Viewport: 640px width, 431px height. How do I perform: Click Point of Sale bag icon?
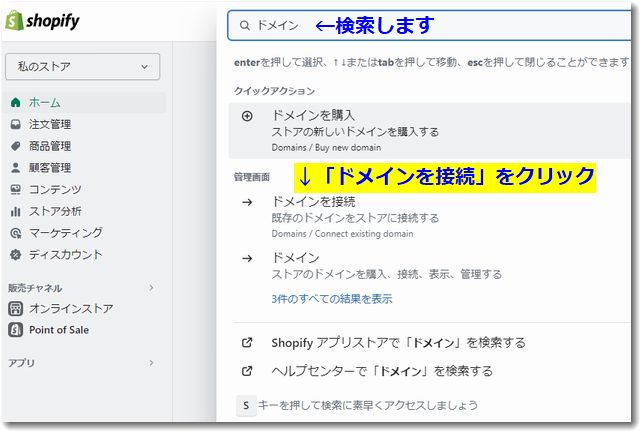[16, 330]
